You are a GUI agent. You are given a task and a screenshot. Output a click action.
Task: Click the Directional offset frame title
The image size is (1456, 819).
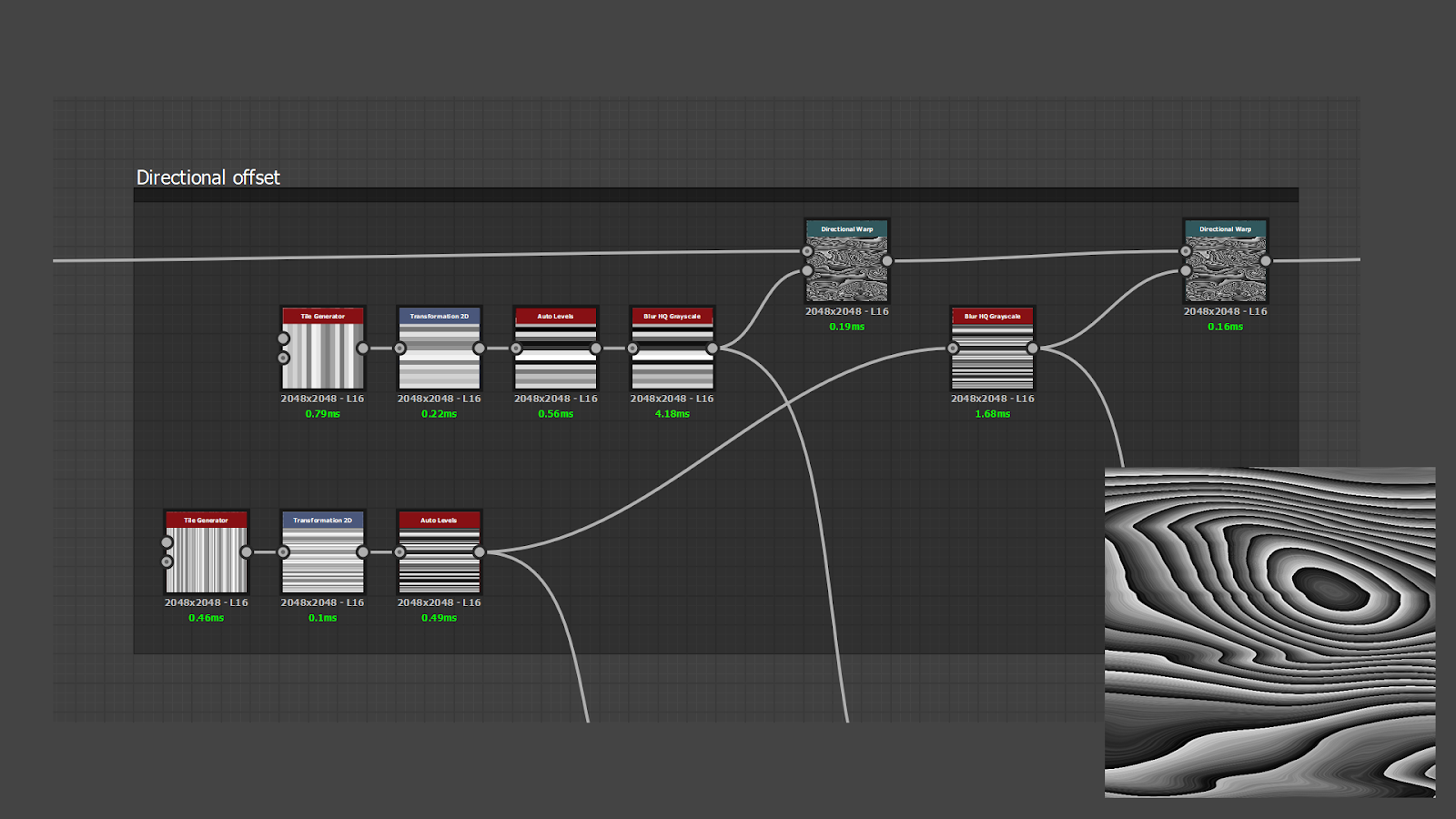(x=208, y=177)
